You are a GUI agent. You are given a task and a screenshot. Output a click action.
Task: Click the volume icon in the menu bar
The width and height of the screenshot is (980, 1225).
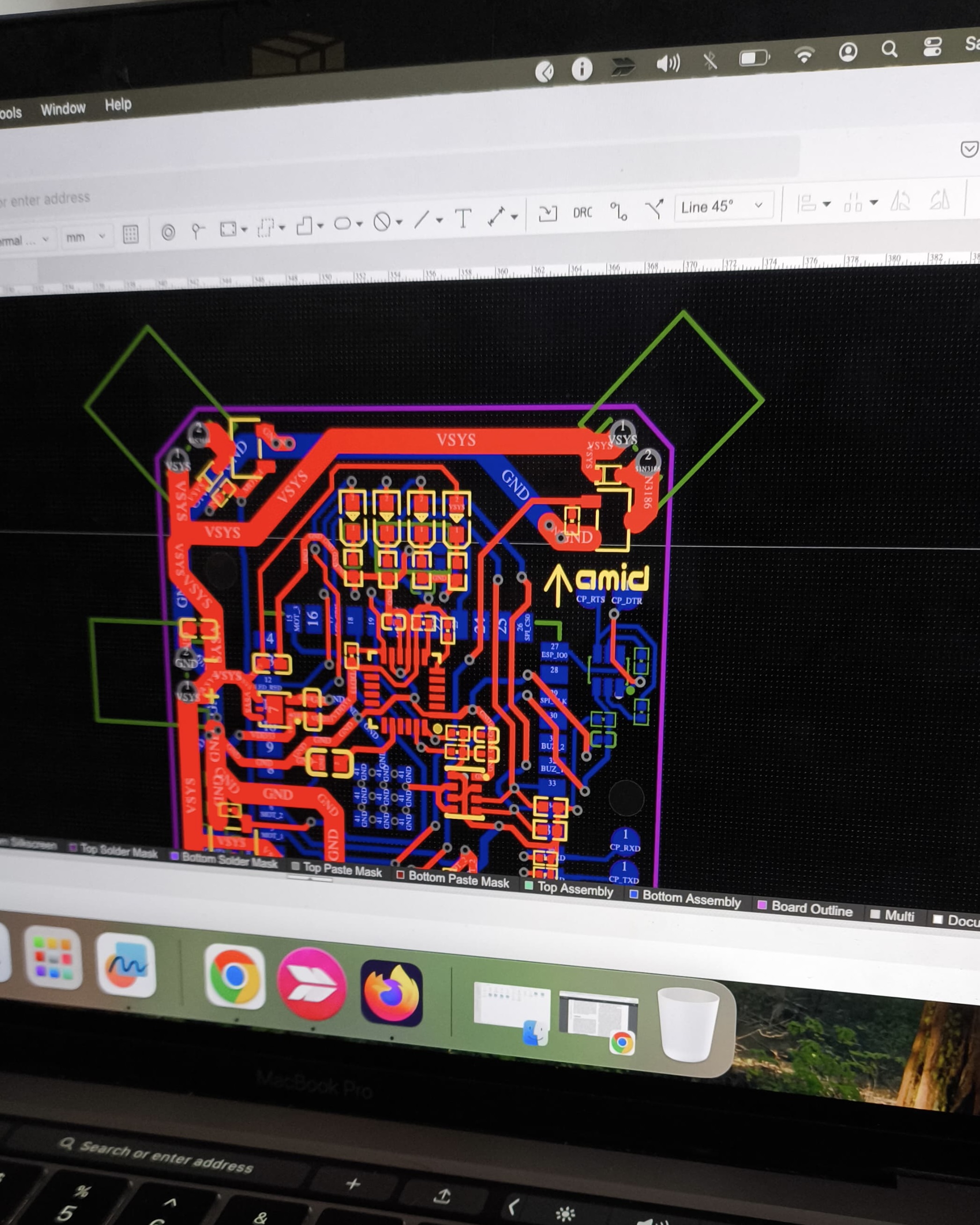(668, 63)
